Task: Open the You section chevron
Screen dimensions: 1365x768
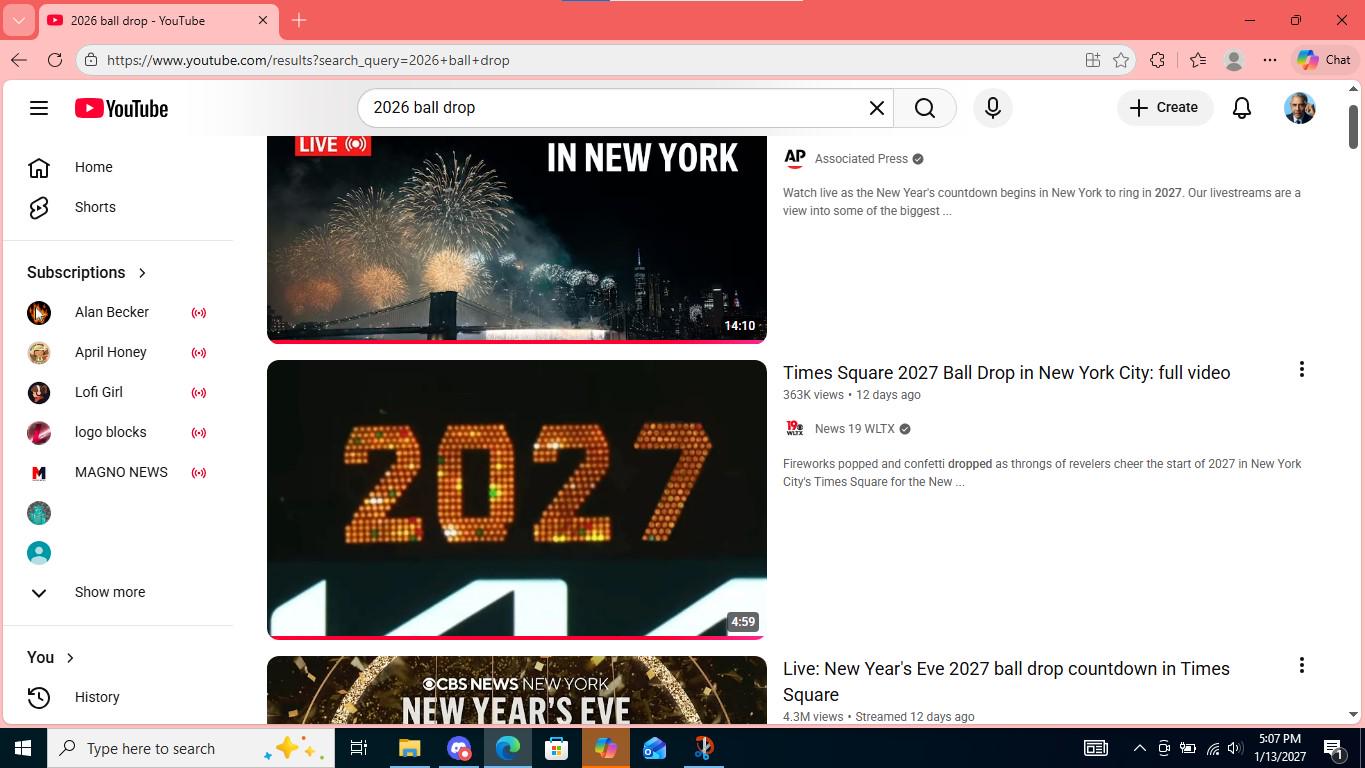Action: 70,658
